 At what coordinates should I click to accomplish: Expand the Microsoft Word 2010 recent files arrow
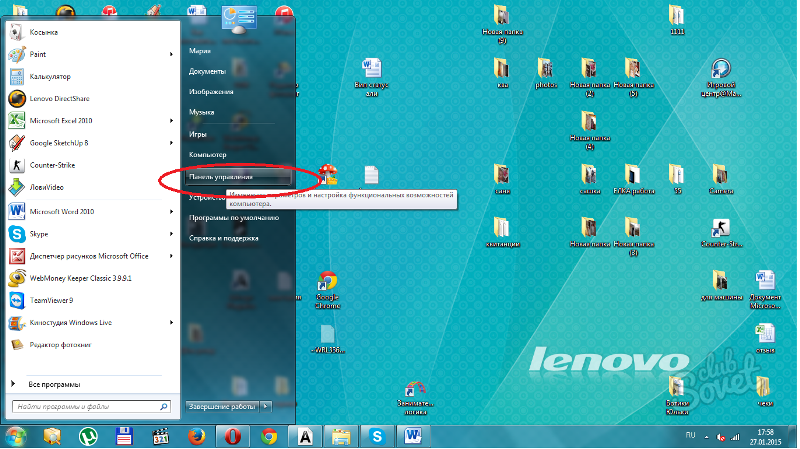173,211
